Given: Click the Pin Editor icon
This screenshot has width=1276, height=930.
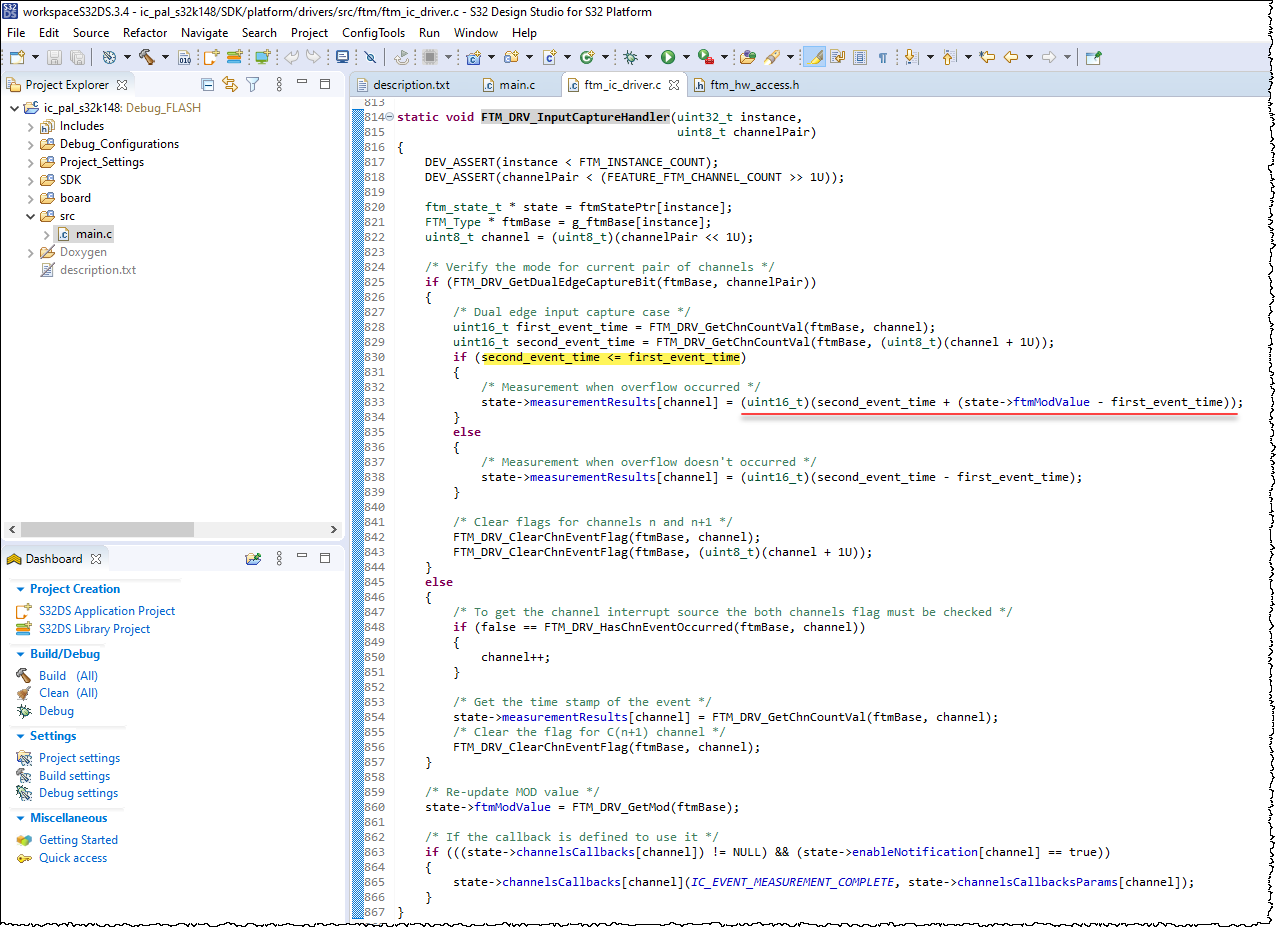Looking at the screenshot, I should click(x=1094, y=57).
